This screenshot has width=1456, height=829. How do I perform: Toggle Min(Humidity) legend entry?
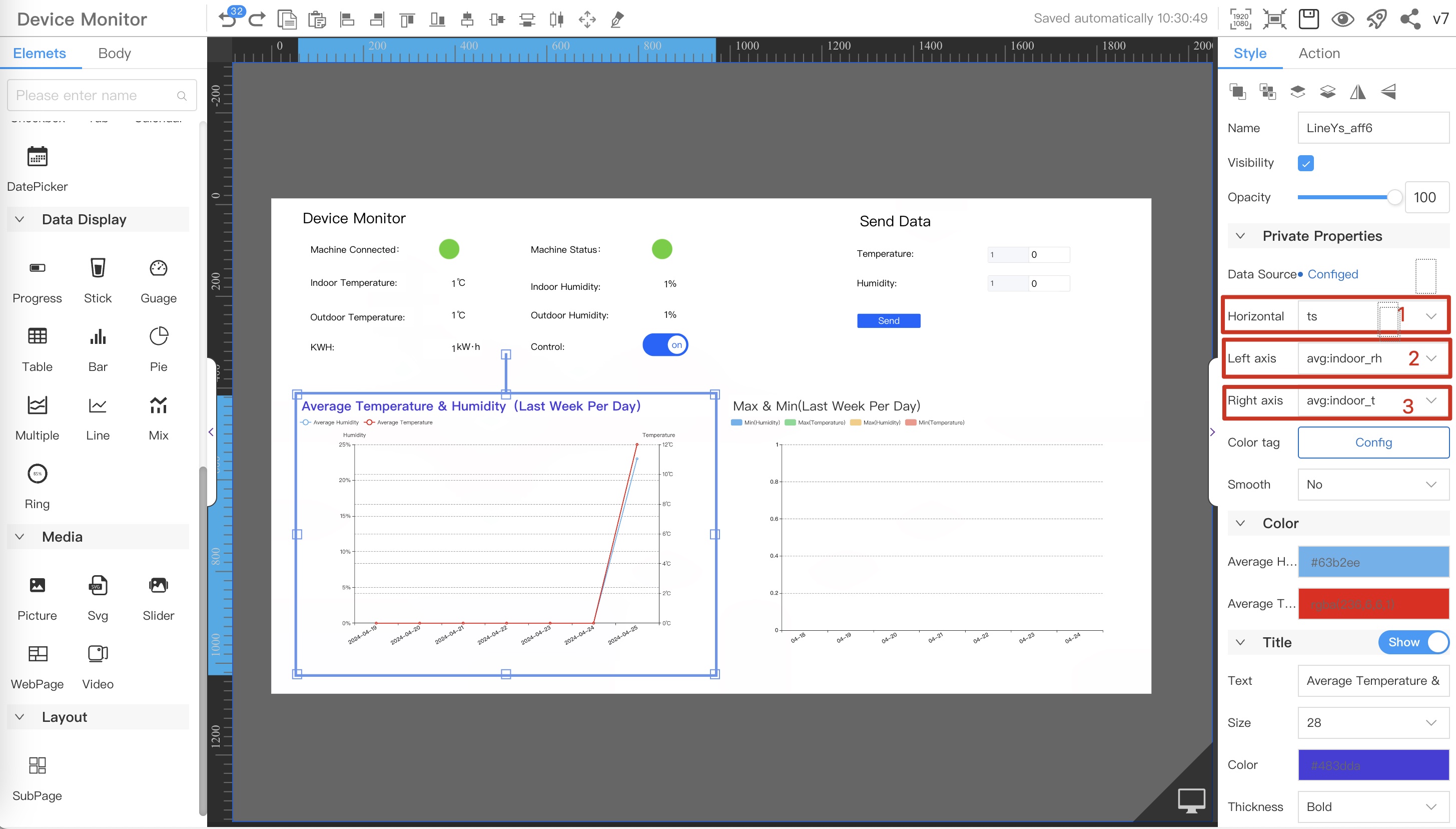click(x=755, y=423)
